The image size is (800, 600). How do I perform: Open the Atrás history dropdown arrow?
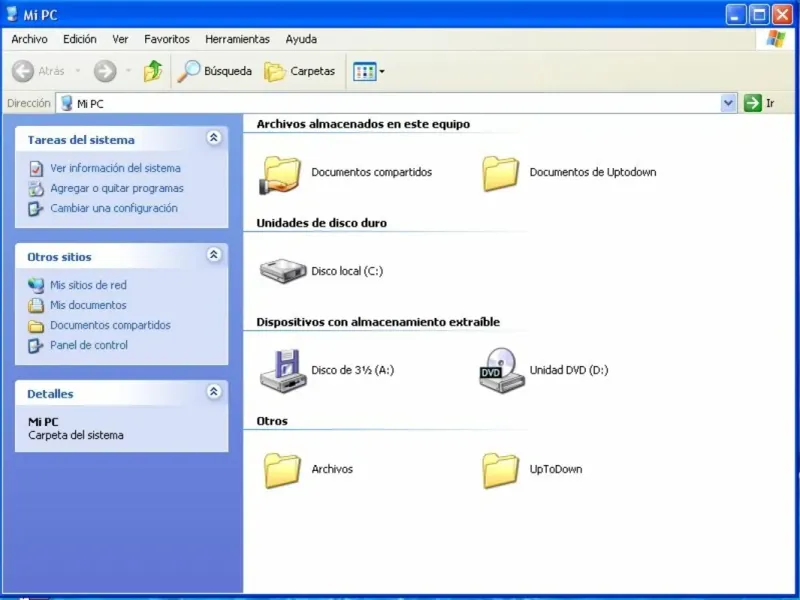(x=78, y=71)
